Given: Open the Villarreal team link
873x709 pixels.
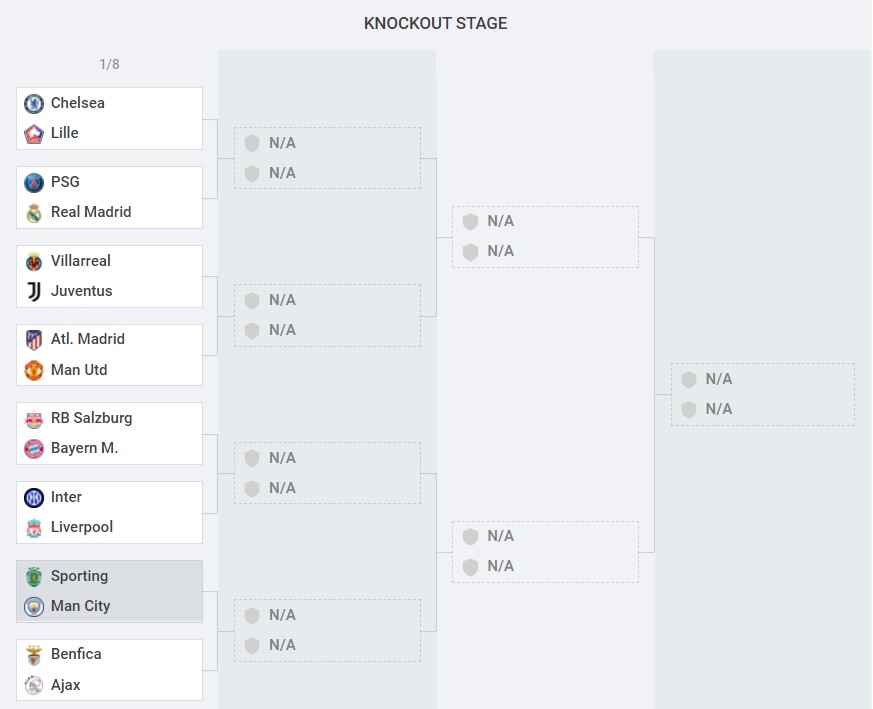Looking at the screenshot, I should pos(81,261).
